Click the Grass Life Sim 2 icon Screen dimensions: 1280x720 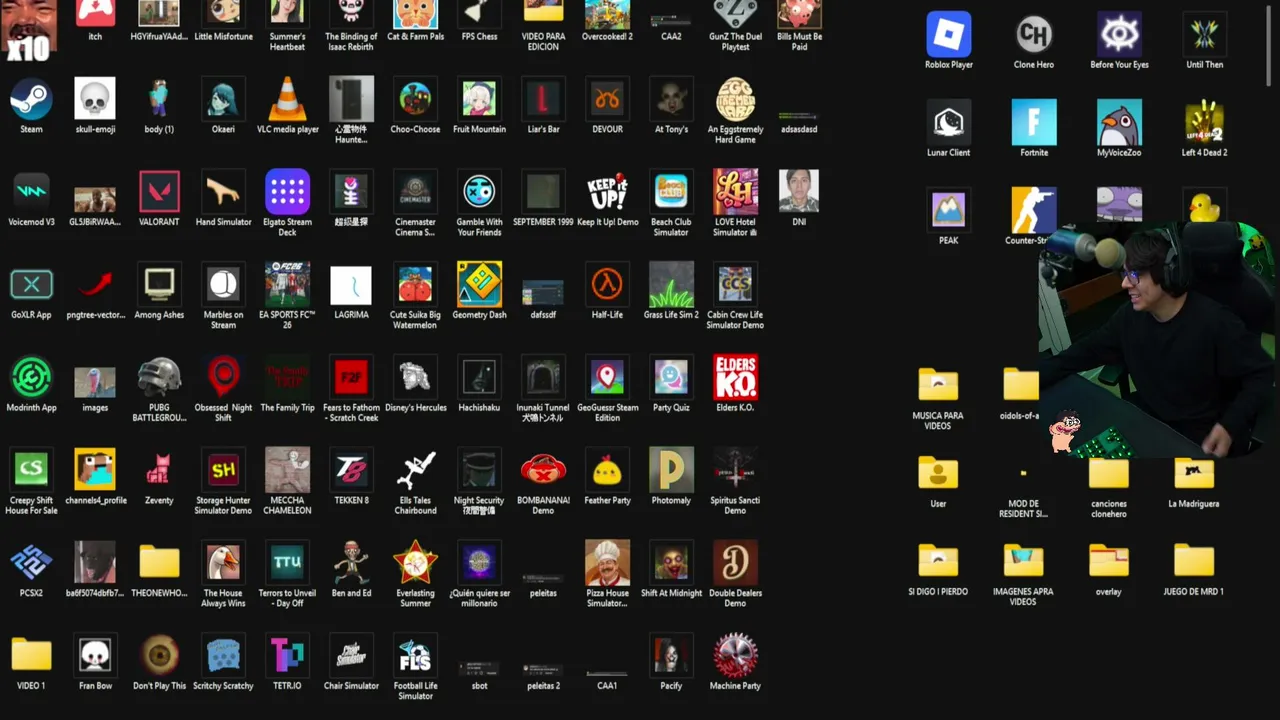point(671,285)
